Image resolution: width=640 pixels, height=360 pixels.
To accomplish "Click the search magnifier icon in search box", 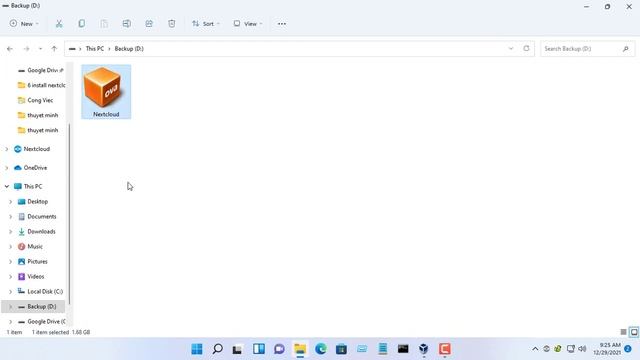I will pyautogui.click(x=625, y=49).
